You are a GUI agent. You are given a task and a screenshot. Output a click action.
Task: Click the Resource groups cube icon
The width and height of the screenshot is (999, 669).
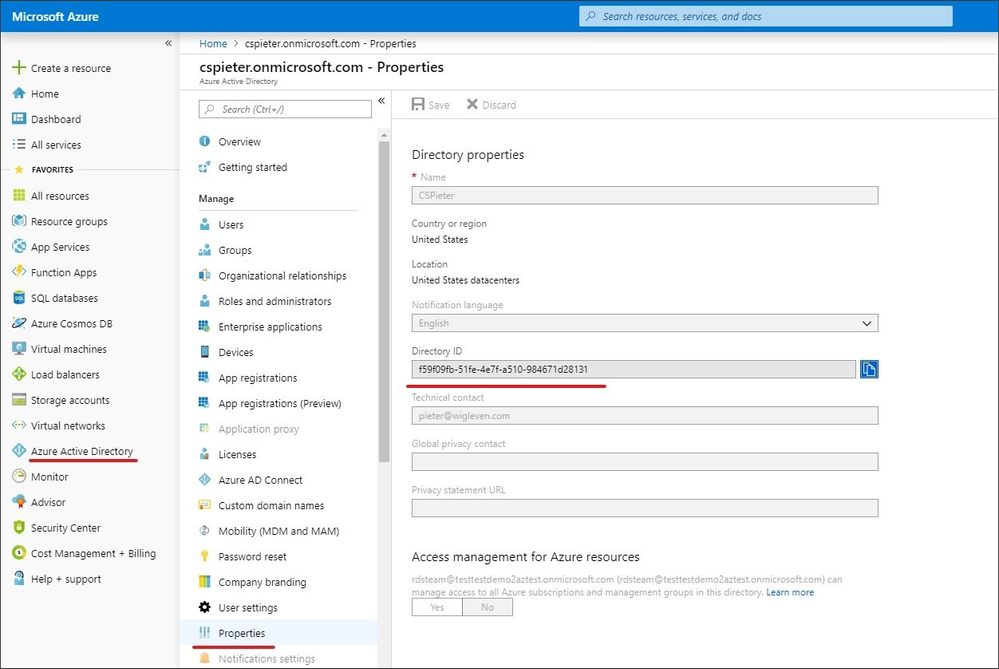tap(19, 221)
